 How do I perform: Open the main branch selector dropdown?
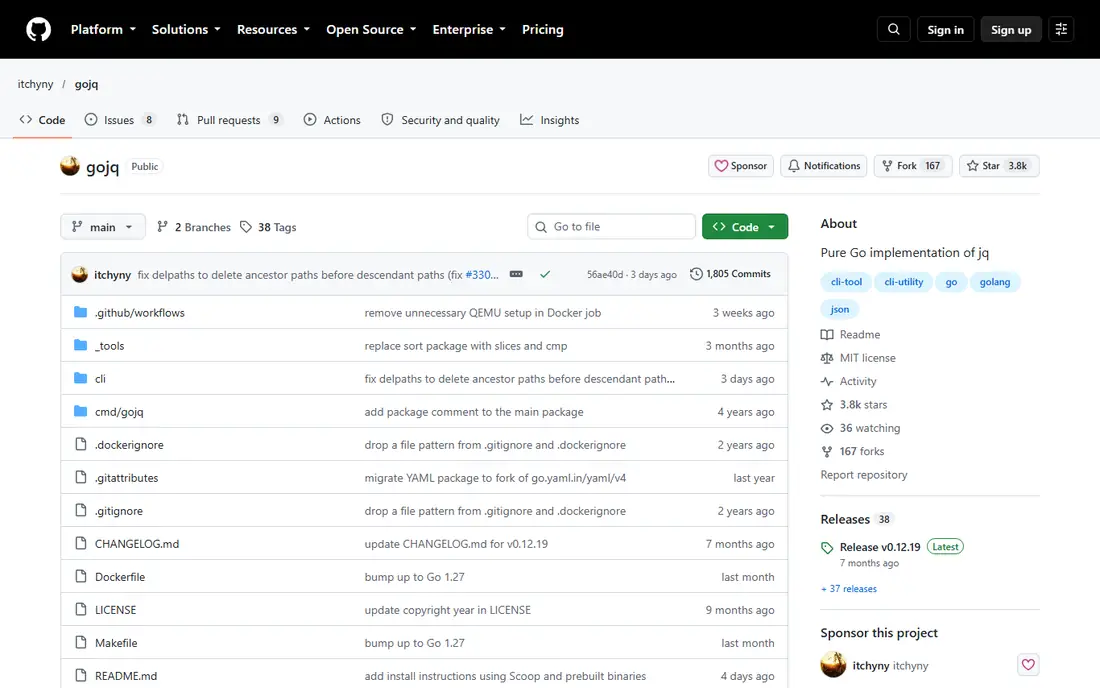click(x=103, y=227)
